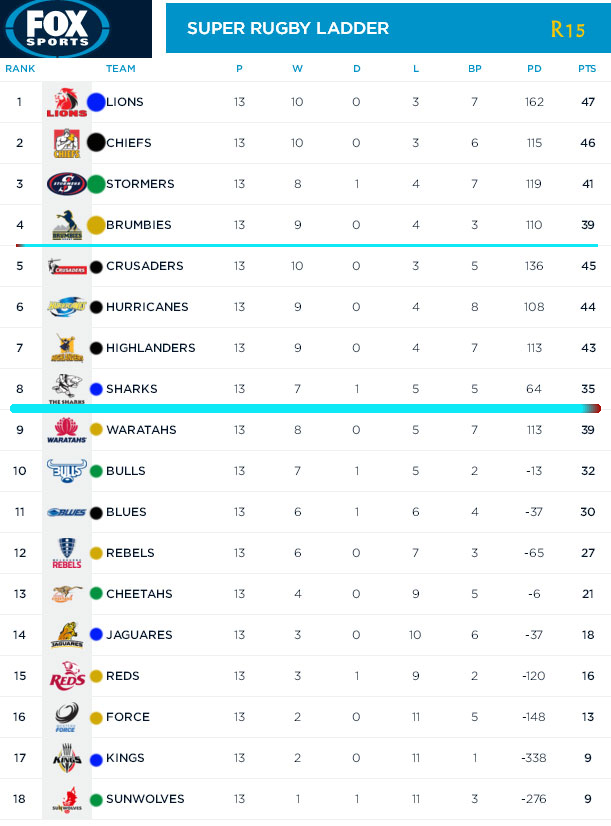Click the Reds team logo
This screenshot has height=826, width=611.
66,677
